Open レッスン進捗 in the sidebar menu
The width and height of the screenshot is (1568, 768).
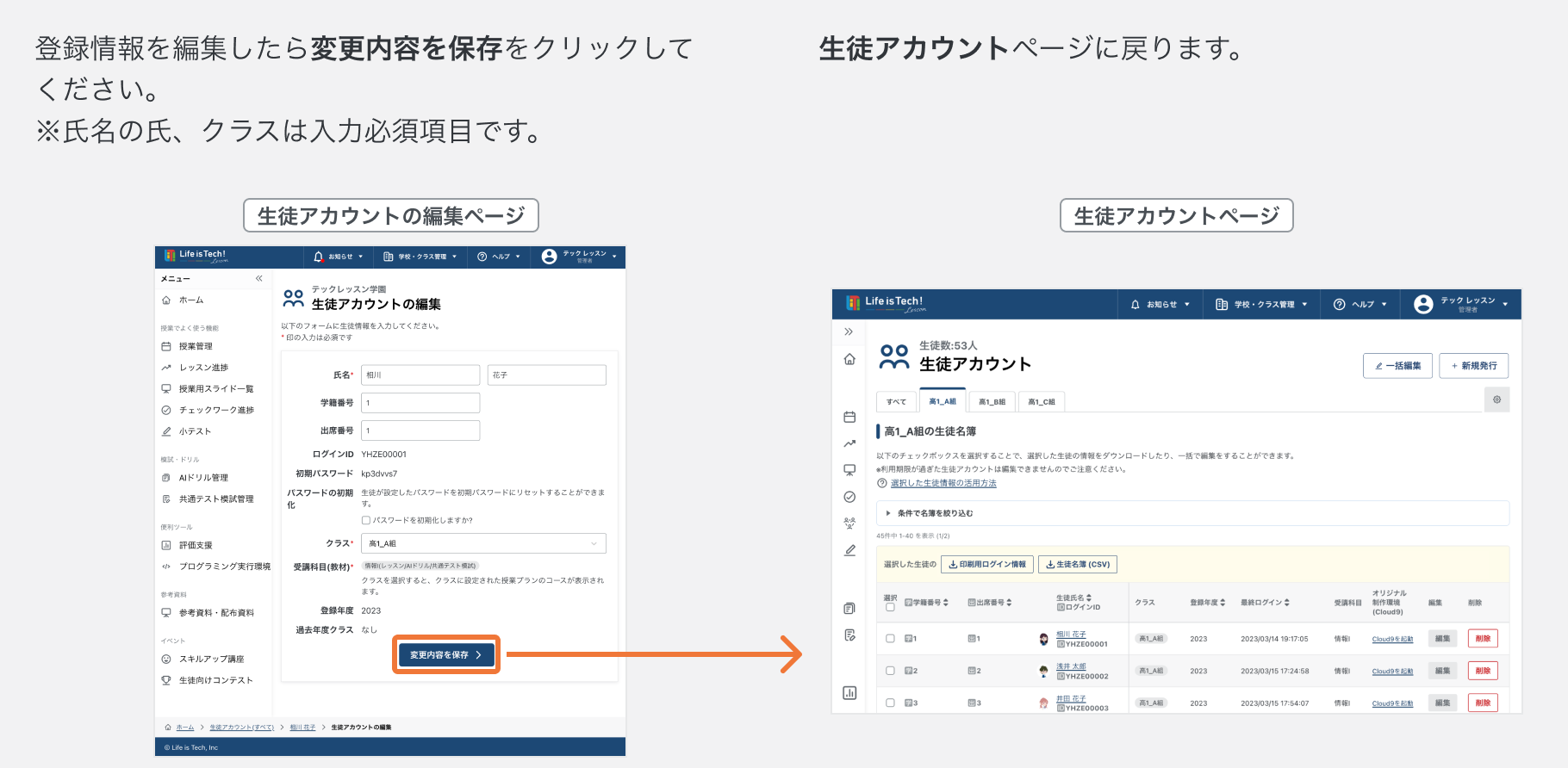coord(195,368)
